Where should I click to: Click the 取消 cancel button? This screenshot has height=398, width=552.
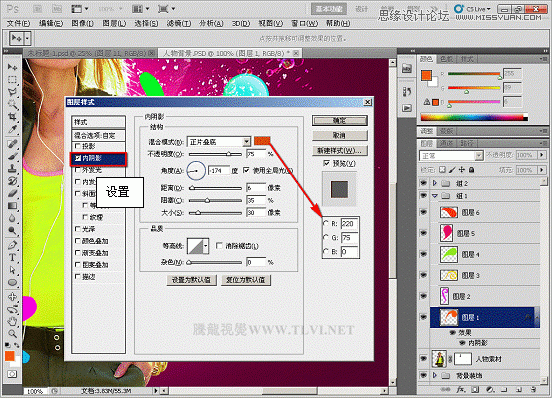point(340,135)
